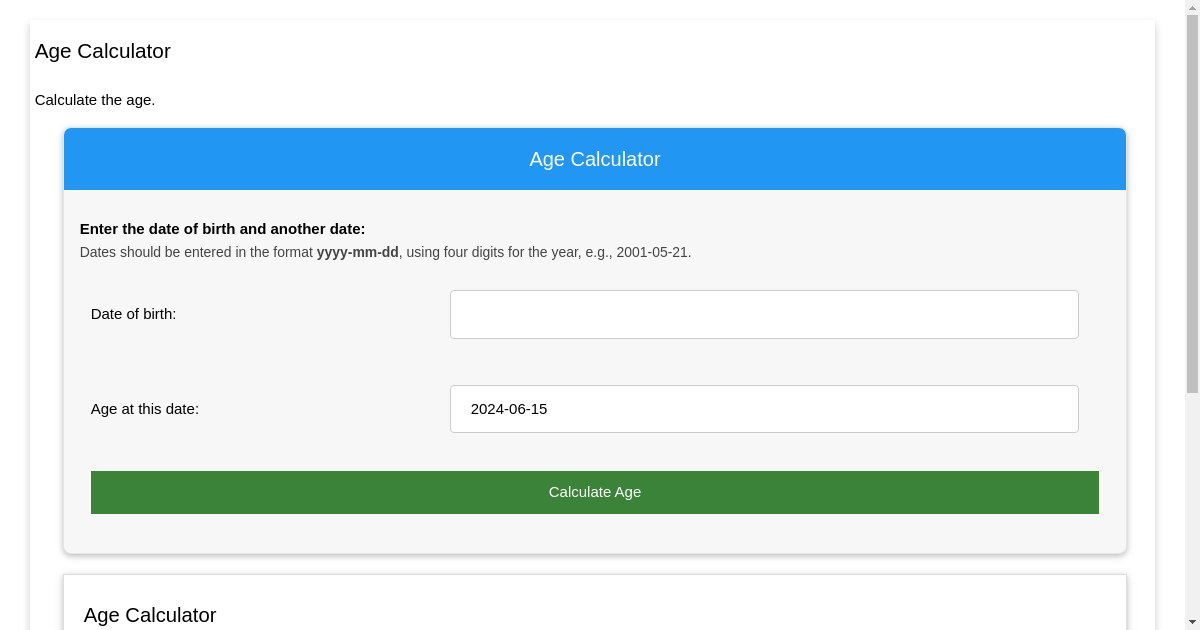The height and width of the screenshot is (630, 1200).
Task: Click the second Age Calculator card heading
Action: (150, 615)
